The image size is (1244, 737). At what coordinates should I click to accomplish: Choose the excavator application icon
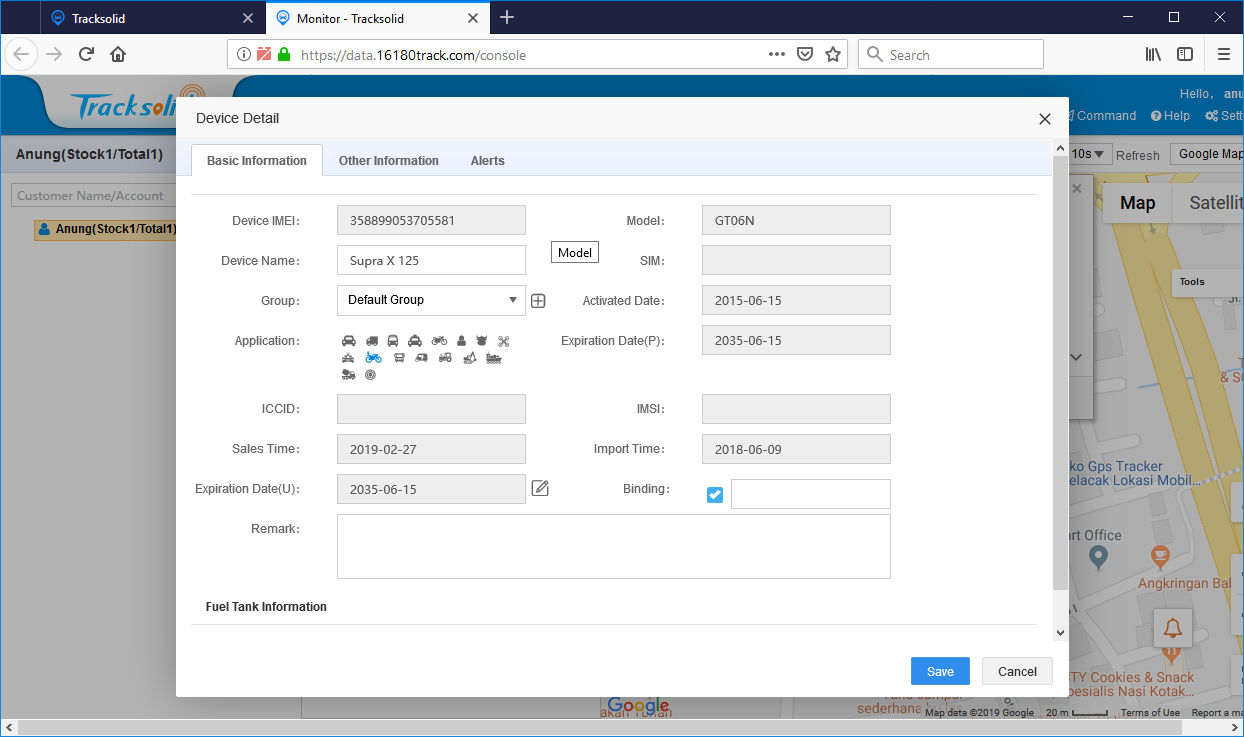click(x=470, y=358)
